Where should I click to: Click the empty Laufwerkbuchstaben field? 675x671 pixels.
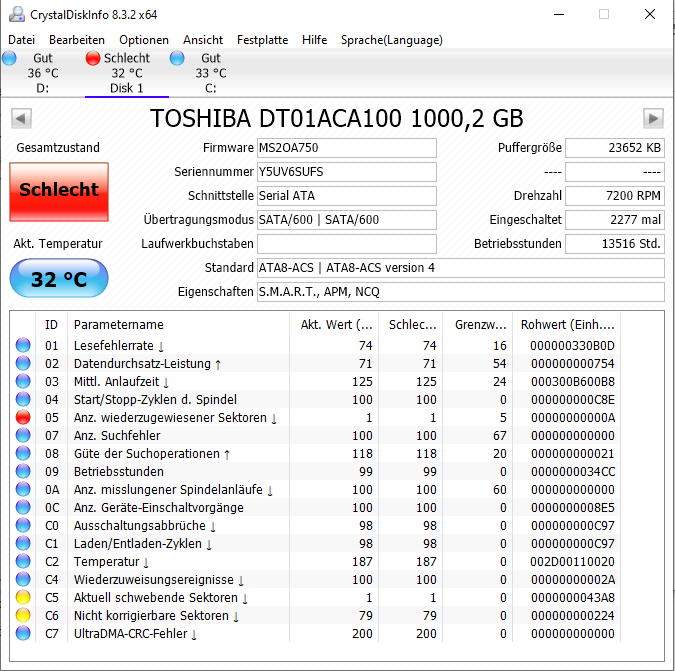(x=347, y=244)
